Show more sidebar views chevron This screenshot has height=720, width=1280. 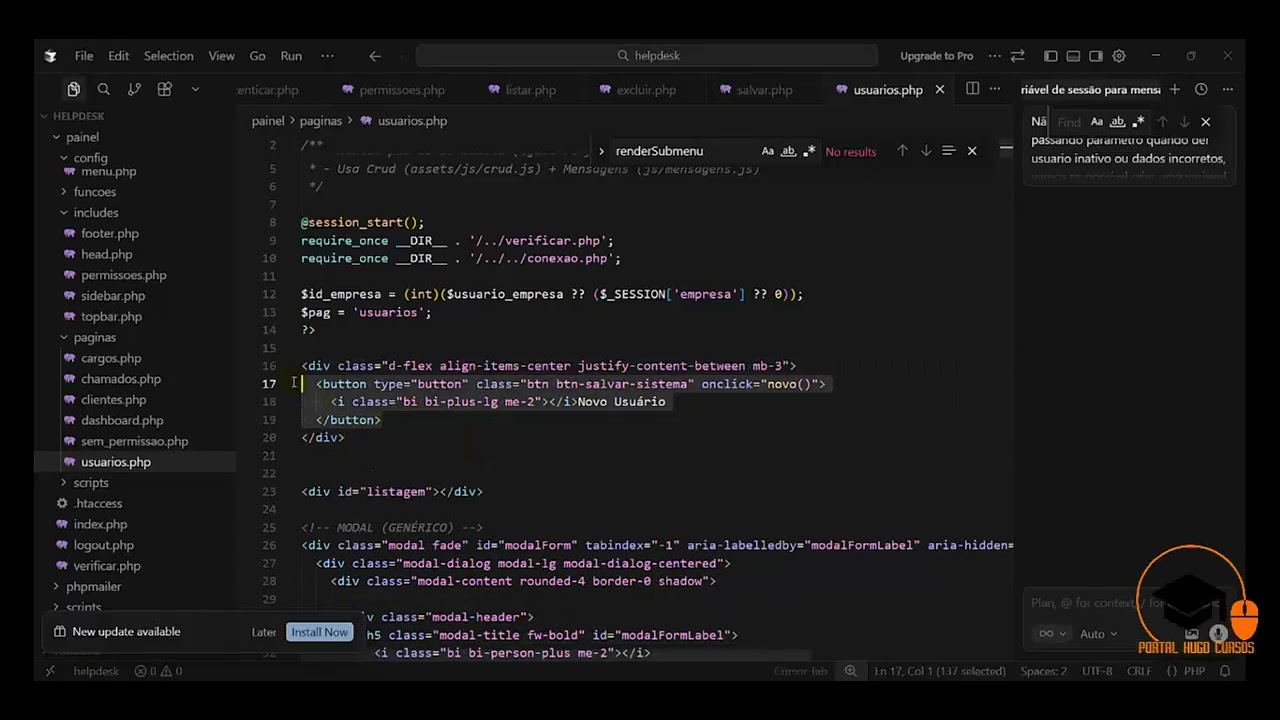[x=195, y=89]
